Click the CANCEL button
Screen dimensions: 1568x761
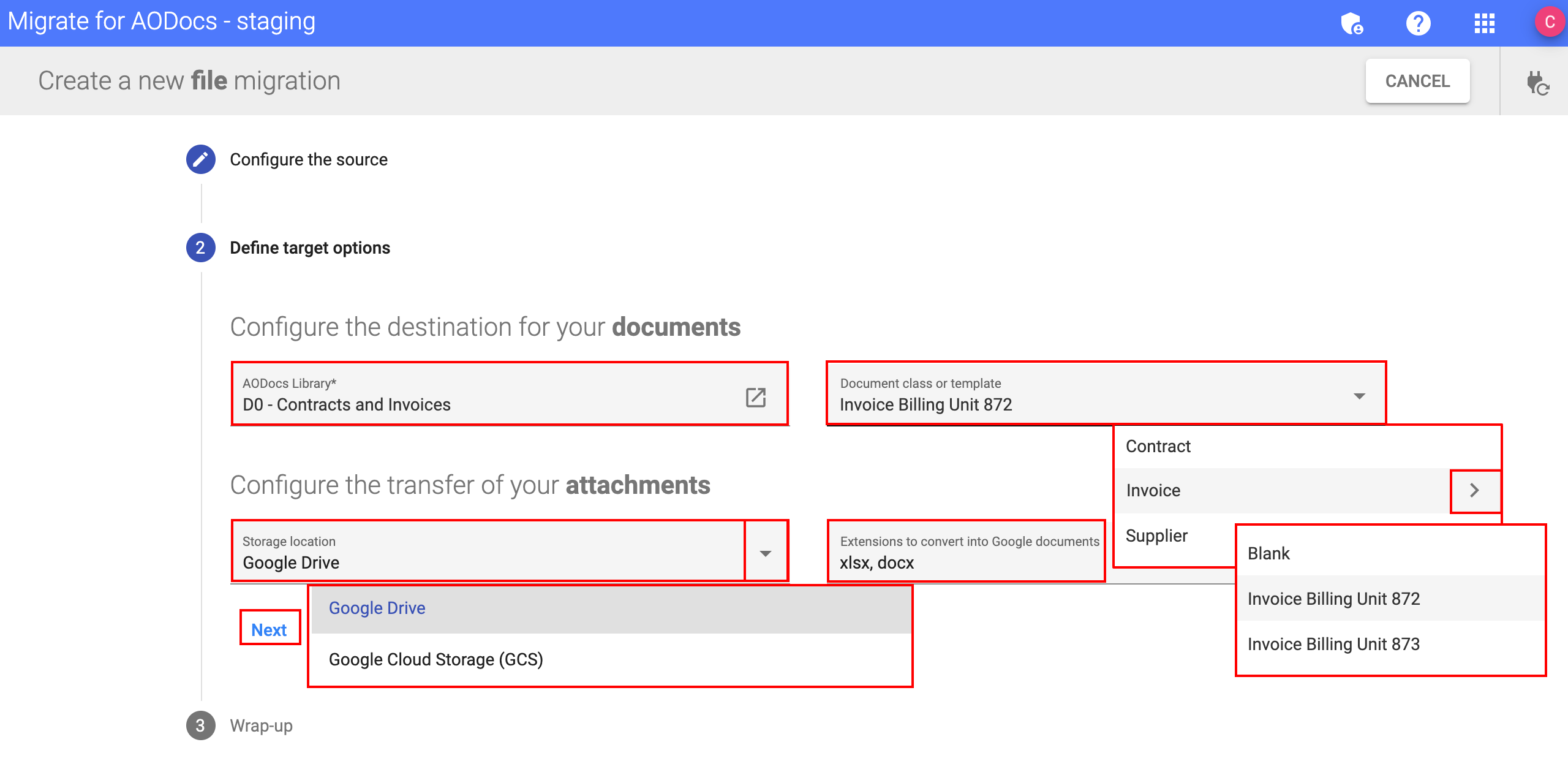pos(1417,80)
